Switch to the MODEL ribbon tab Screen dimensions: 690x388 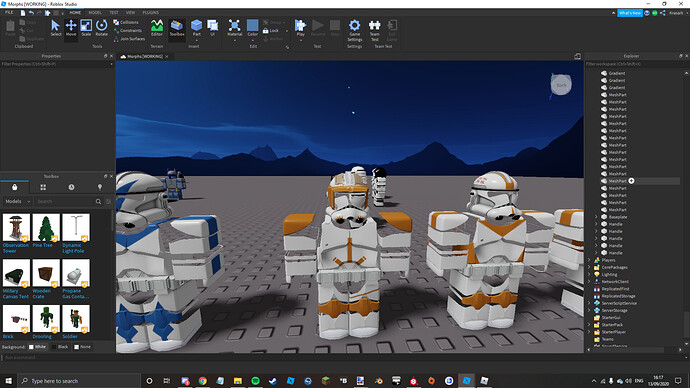point(95,13)
